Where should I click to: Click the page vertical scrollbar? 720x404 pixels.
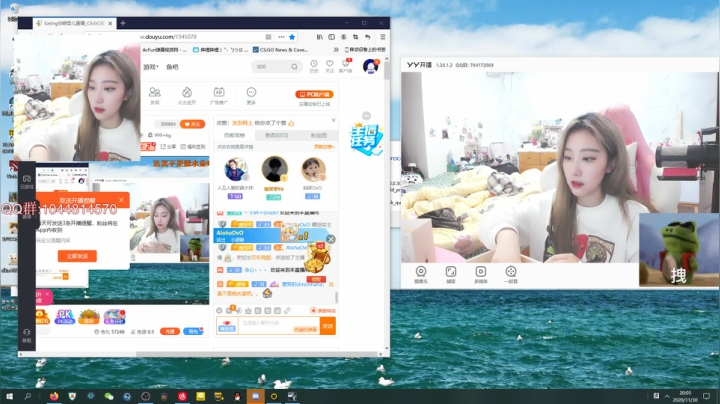pos(387,69)
